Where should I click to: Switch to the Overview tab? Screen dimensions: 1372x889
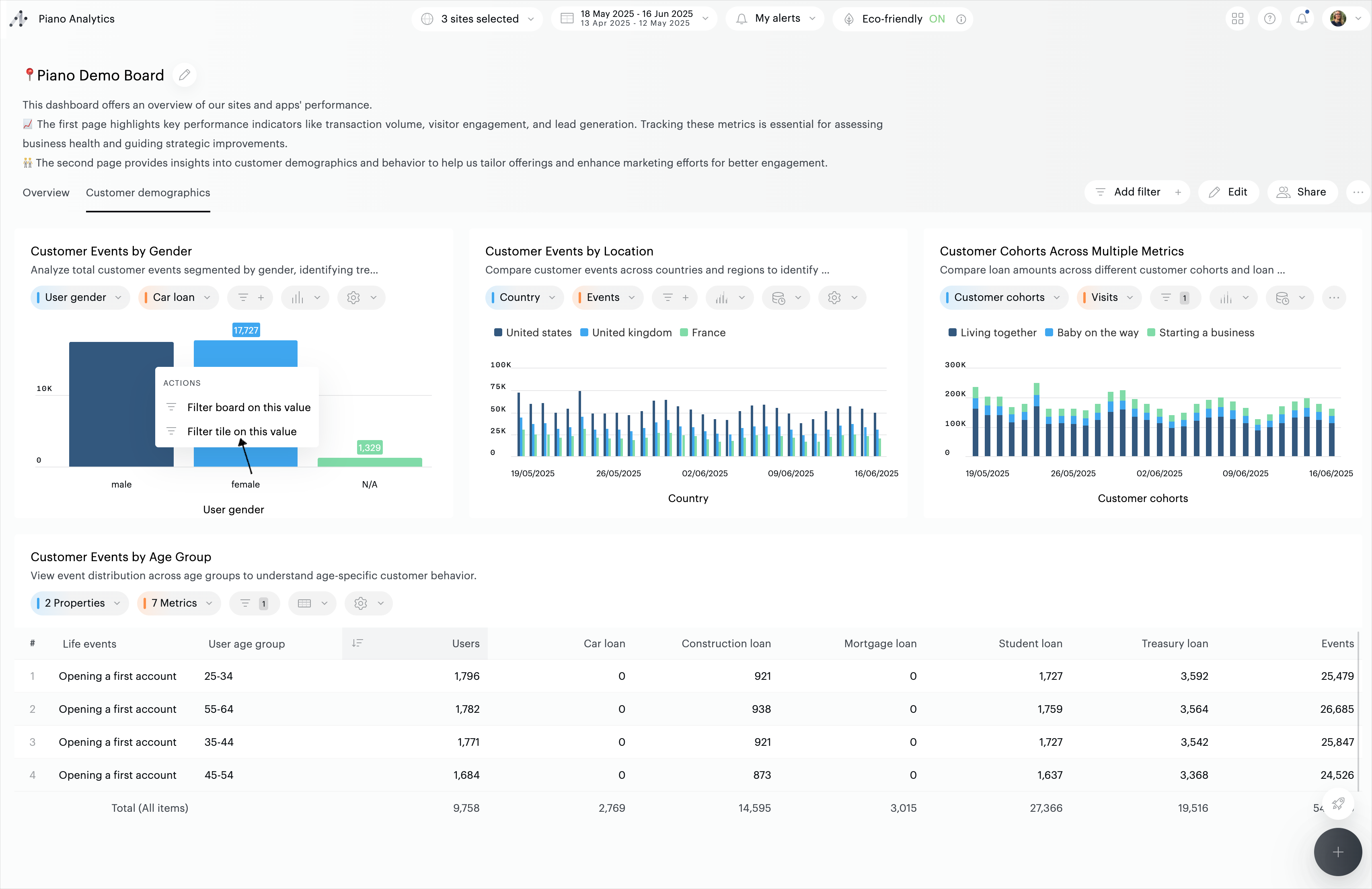point(45,193)
